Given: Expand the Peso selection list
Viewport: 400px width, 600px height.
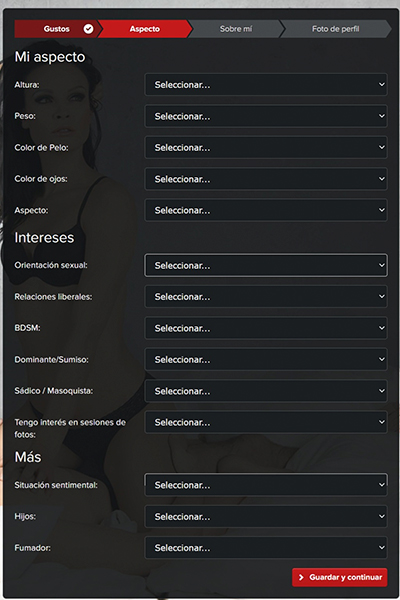Looking at the screenshot, I should click(266, 116).
